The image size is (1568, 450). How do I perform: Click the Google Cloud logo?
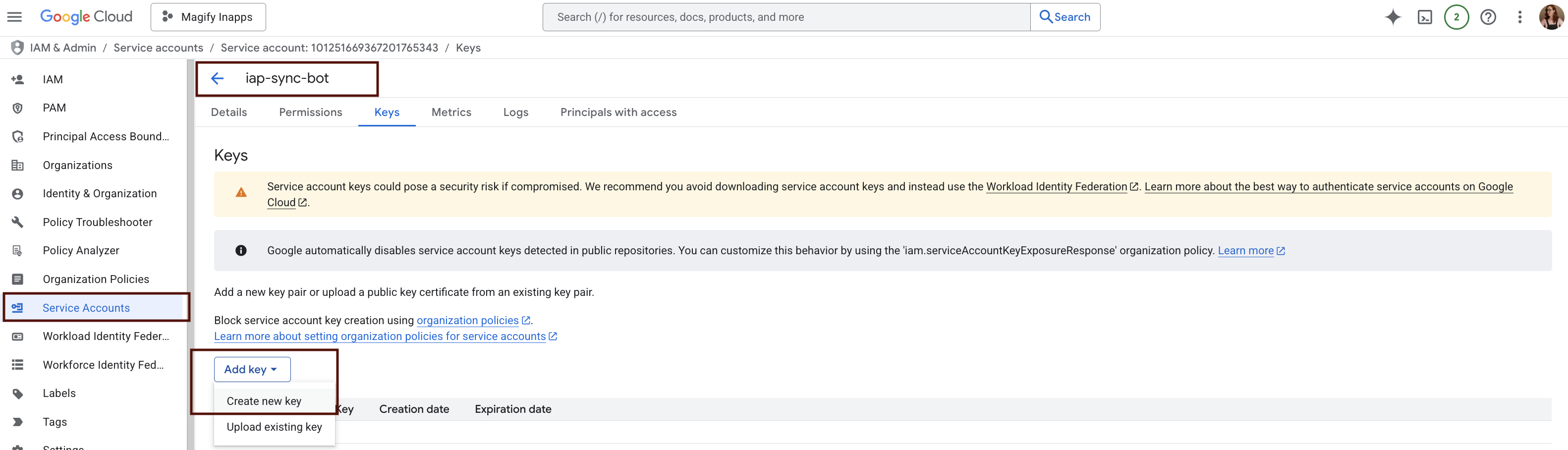pyautogui.click(x=86, y=16)
